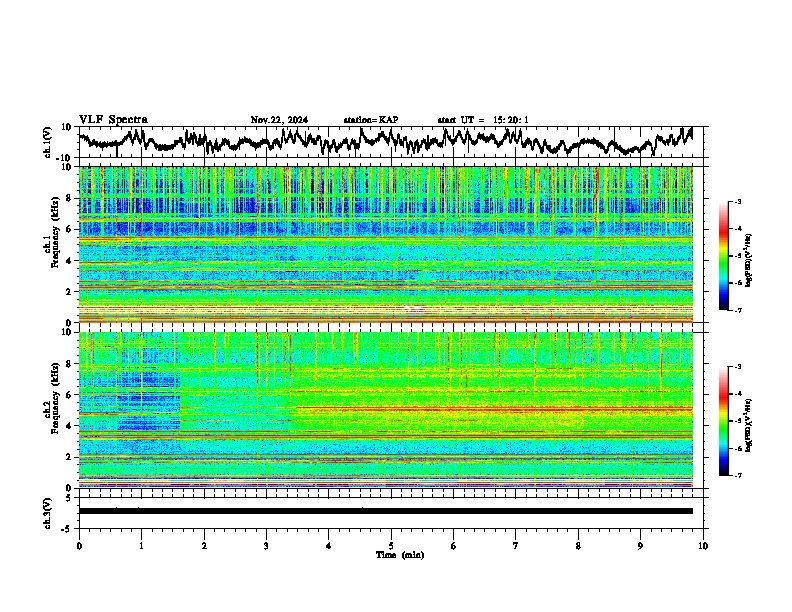Click the ch.2 spectrogram panel
The image size is (792, 612).
(x=385, y=410)
